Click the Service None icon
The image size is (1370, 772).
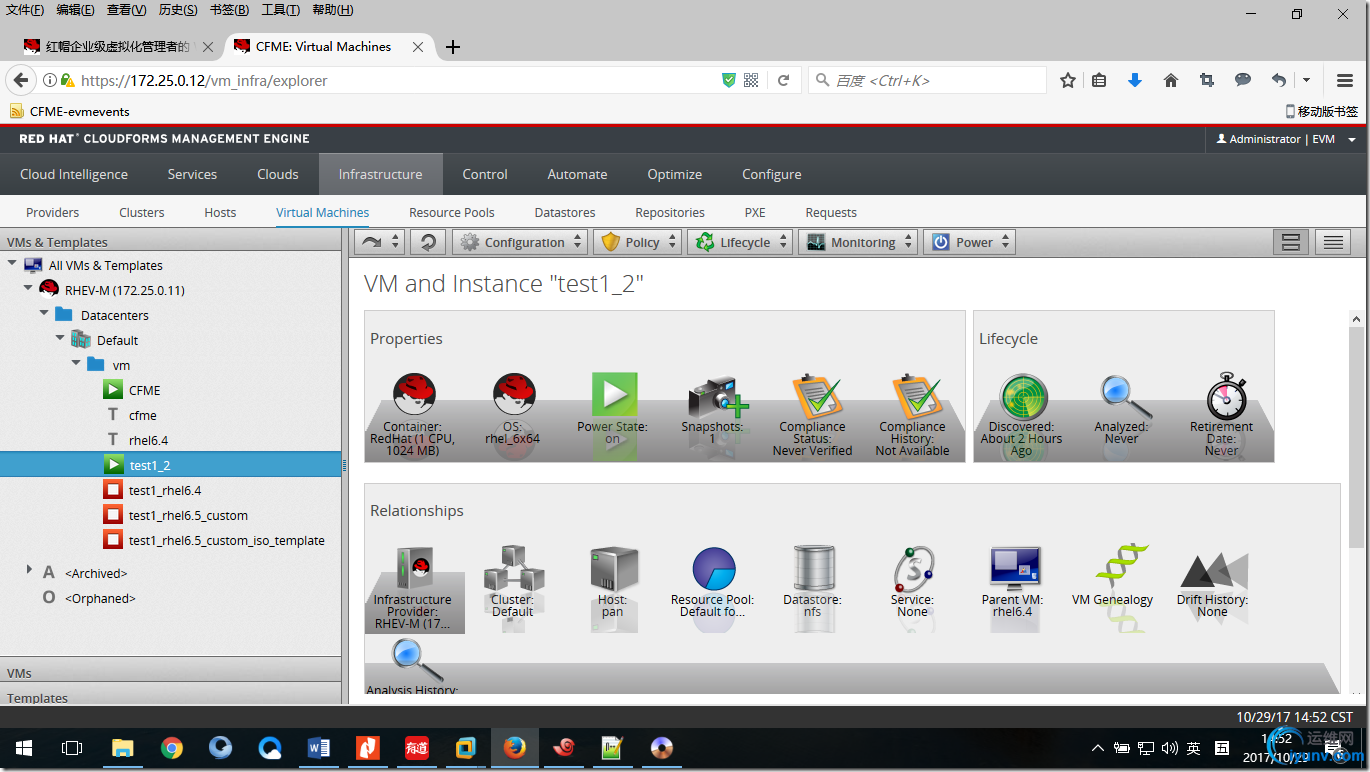[x=914, y=569]
